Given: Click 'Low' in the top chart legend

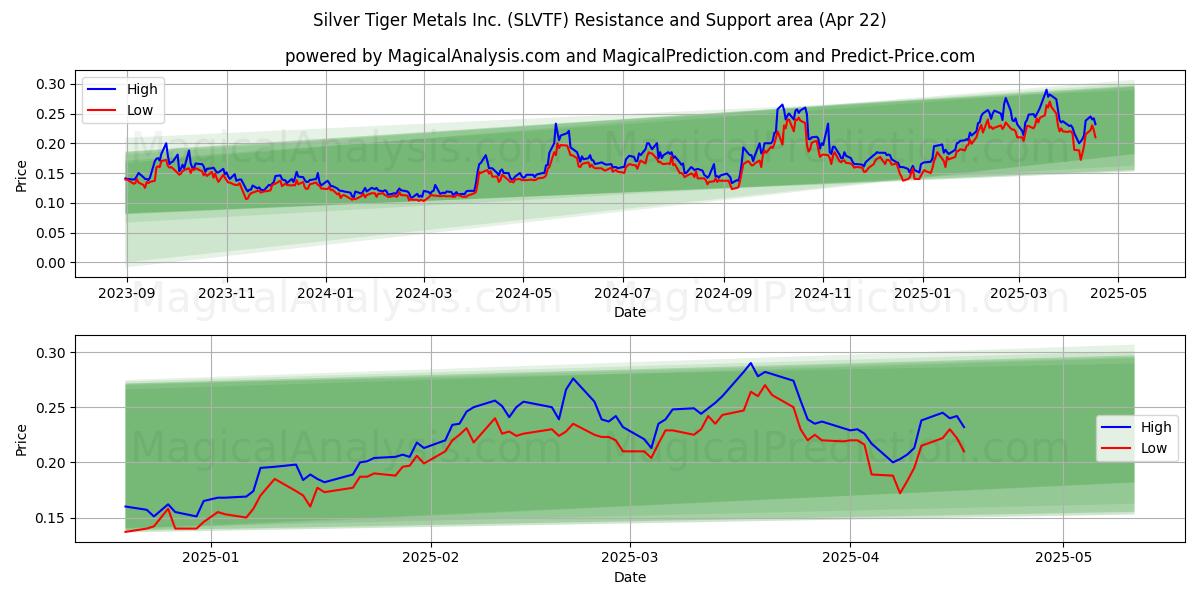Looking at the screenshot, I should pos(140,110).
